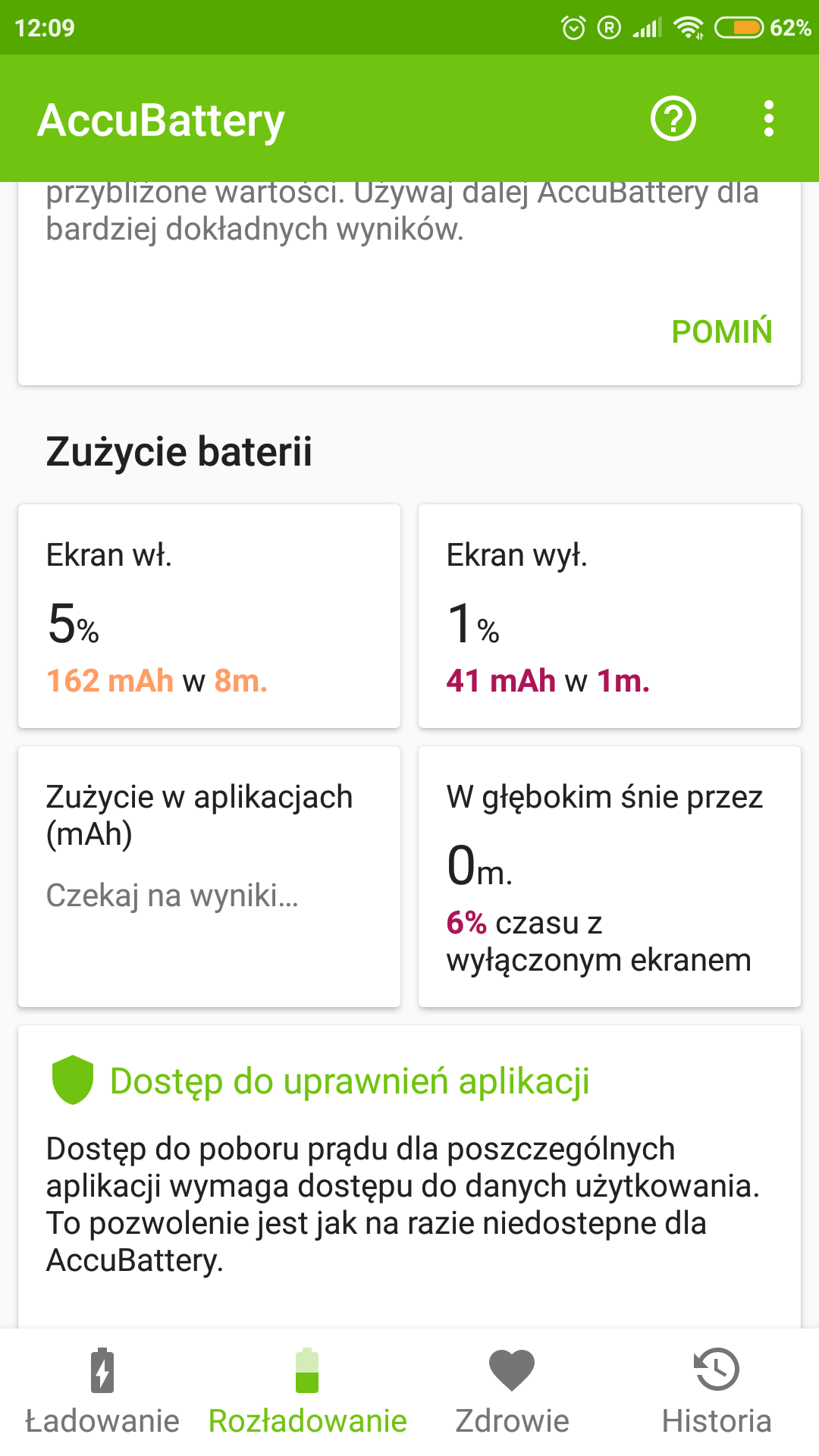Tap the battery indicator in status bar
The height and width of the screenshot is (1456, 819).
(x=739, y=28)
